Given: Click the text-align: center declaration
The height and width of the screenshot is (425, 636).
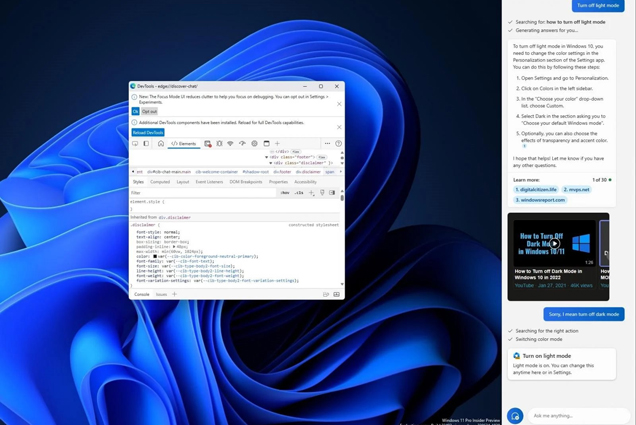Looking at the screenshot, I should tap(158, 237).
